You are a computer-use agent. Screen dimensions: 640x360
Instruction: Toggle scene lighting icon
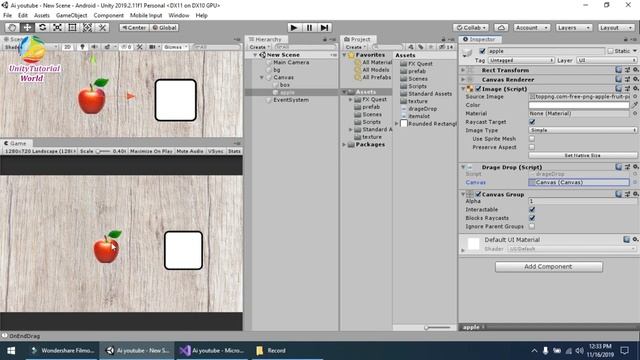[x=82, y=47]
